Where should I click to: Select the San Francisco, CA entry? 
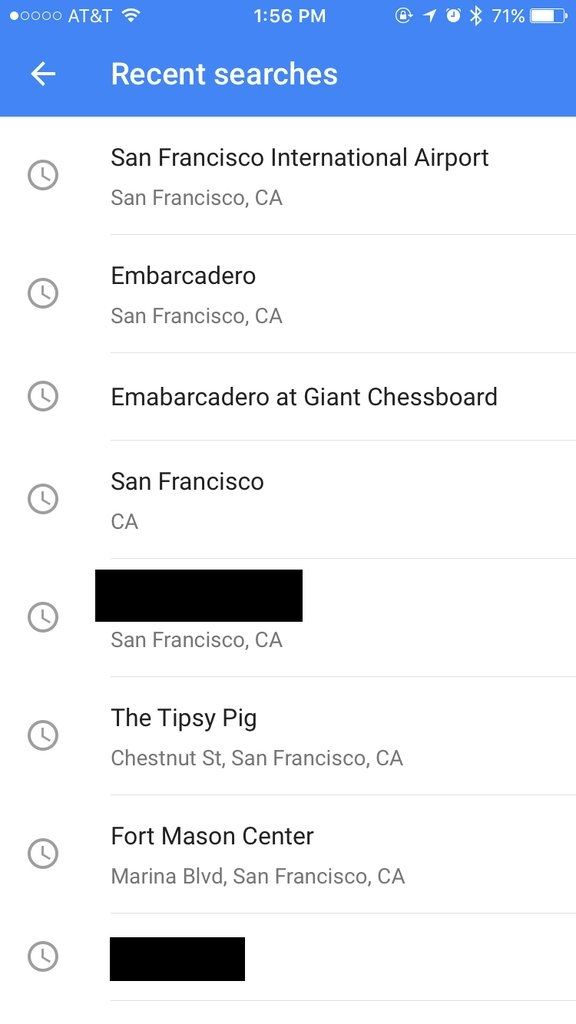pos(300,499)
